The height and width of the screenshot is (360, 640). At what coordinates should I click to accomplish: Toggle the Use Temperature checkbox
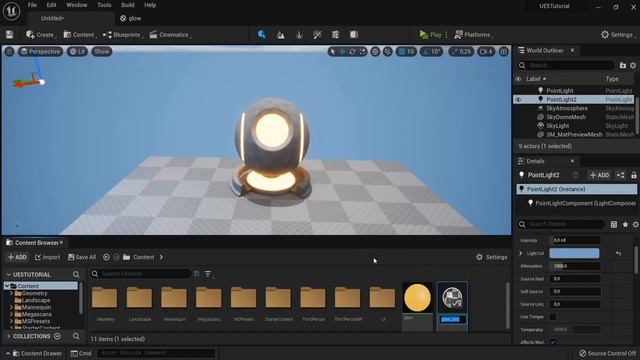[553, 317]
